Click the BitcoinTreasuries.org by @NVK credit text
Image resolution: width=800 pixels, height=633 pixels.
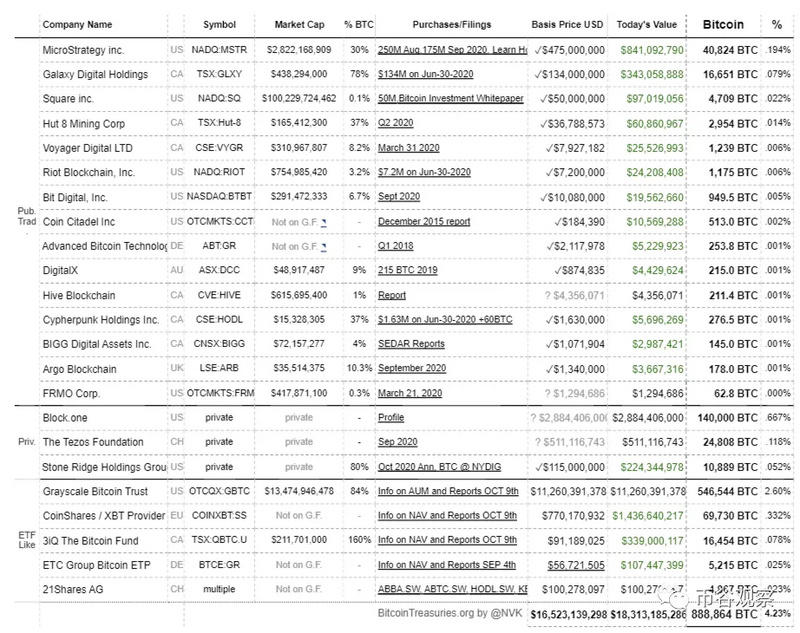pos(447,612)
